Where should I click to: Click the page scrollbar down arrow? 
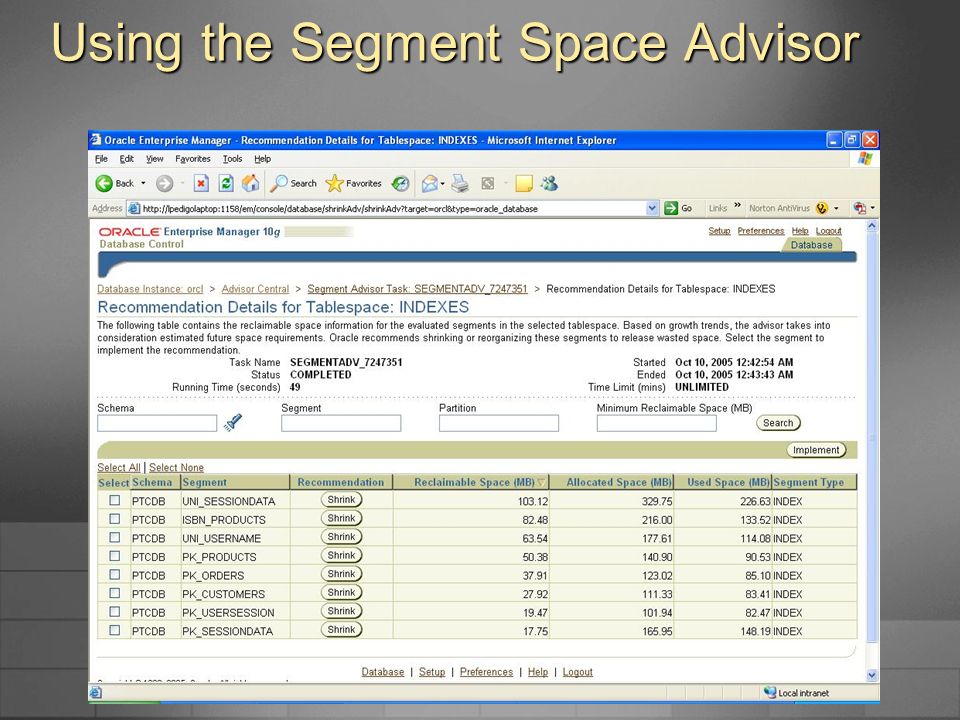click(x=872, y=675)
